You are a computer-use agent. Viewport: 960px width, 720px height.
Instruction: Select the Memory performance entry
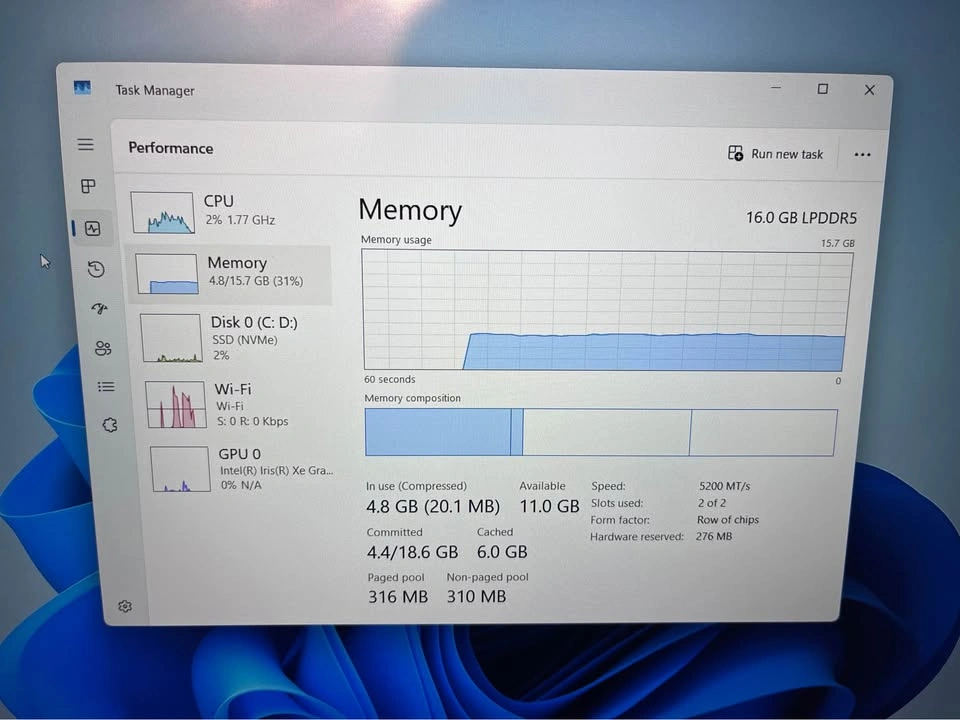tap(230, 273)
